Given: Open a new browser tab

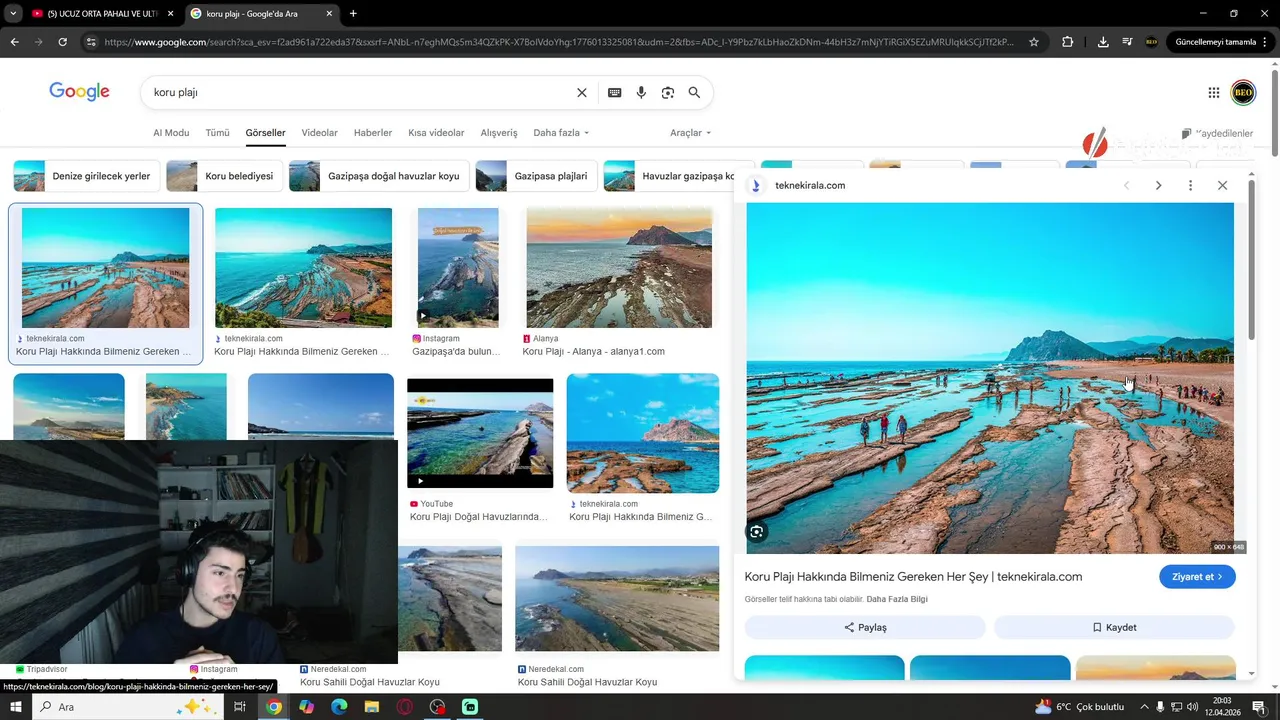Looking at the screenshot, I should [353, 14].
